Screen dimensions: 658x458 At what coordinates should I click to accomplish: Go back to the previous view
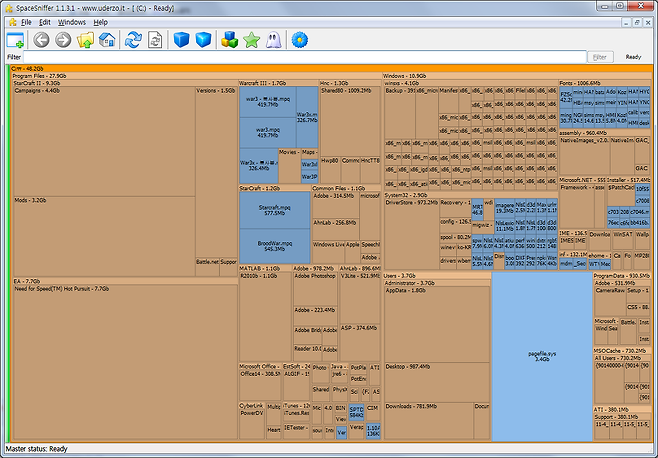pos(41,40)
